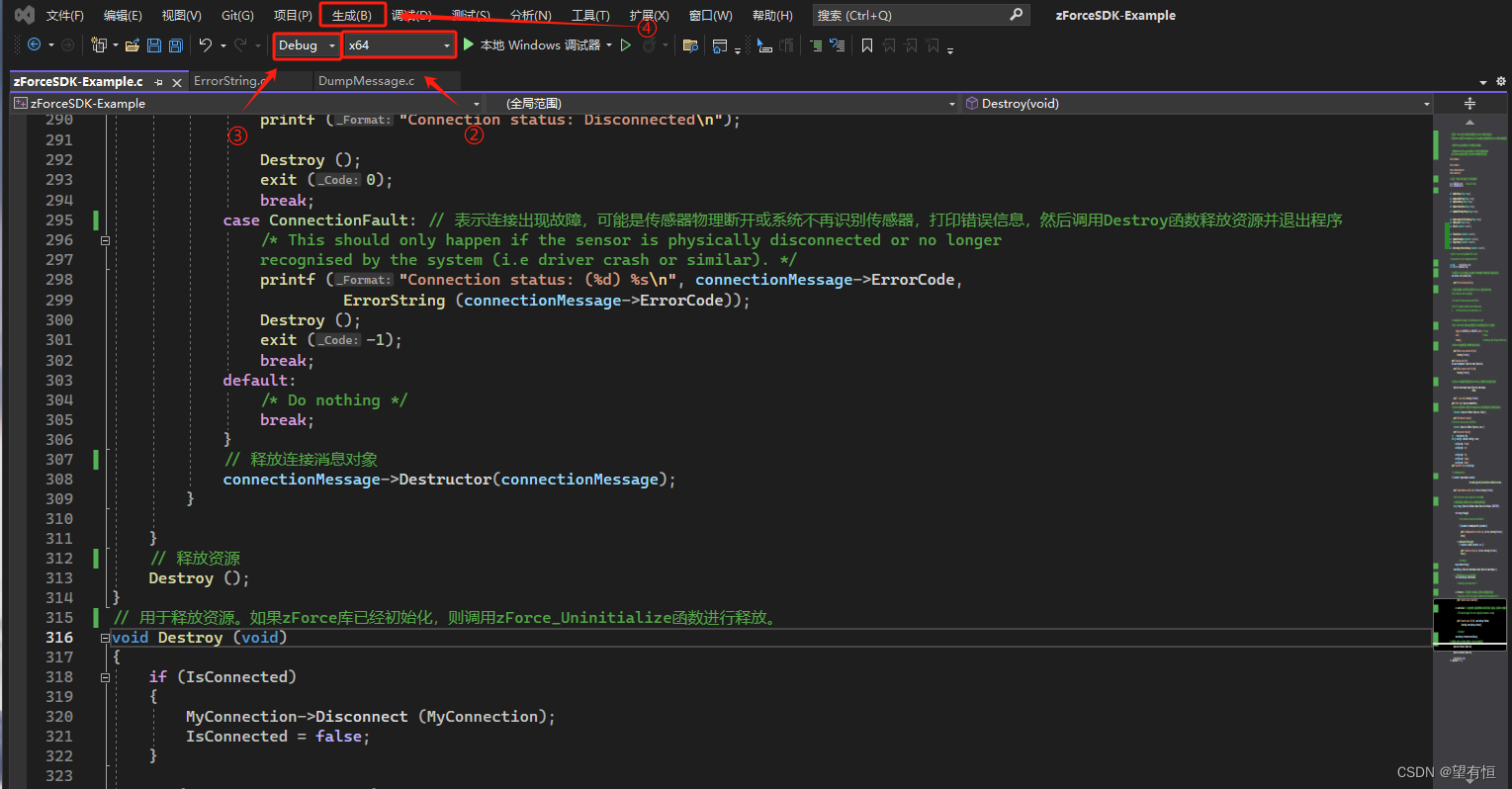Screen dimensions: 1512x789
Task: Collapse the comment block at line 296
Action: pyautogui.click(x=105, y=240)
